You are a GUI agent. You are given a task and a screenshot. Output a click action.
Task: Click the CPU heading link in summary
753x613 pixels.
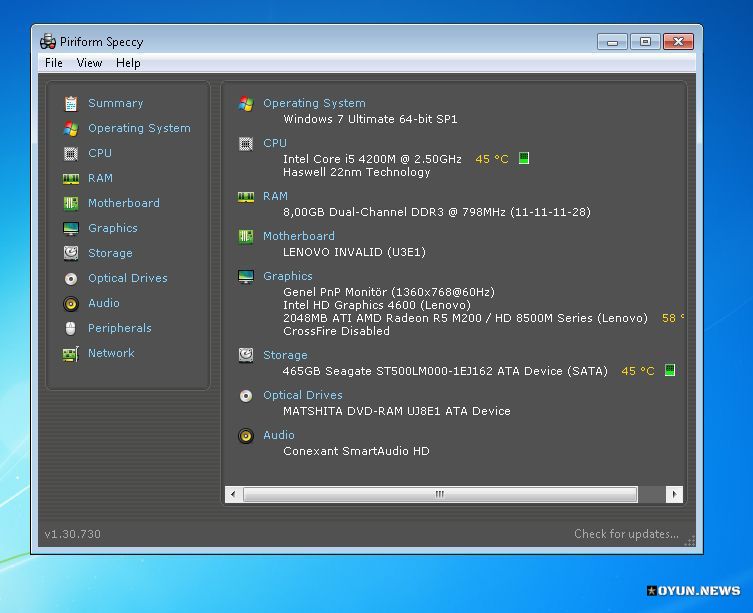[x=275, y=143]
